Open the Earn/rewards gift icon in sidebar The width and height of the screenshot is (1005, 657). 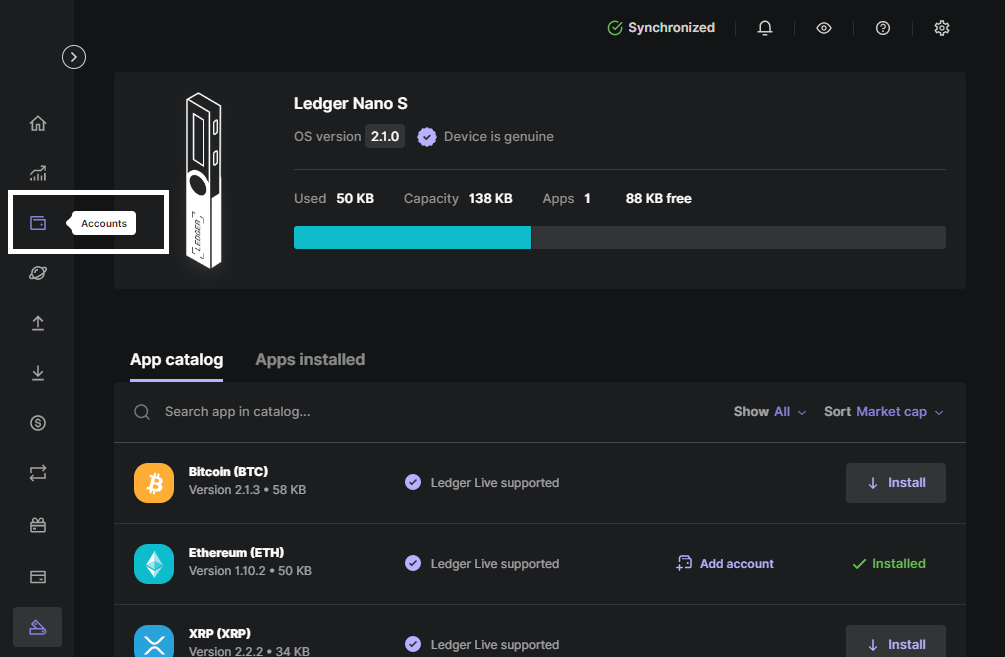[38, 525]
